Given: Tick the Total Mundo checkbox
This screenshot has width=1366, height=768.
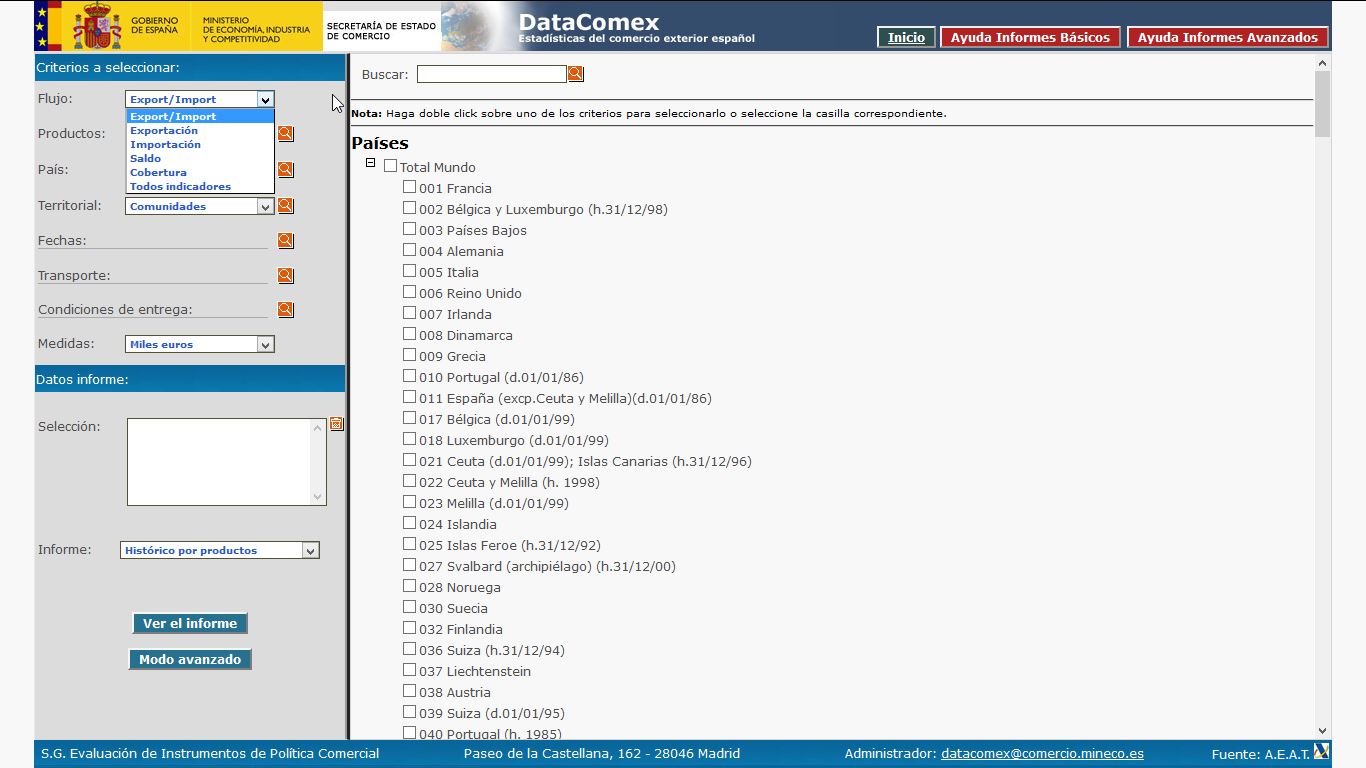Looking at the screenshot, I should pyautogui.click(x=390, y=166).
